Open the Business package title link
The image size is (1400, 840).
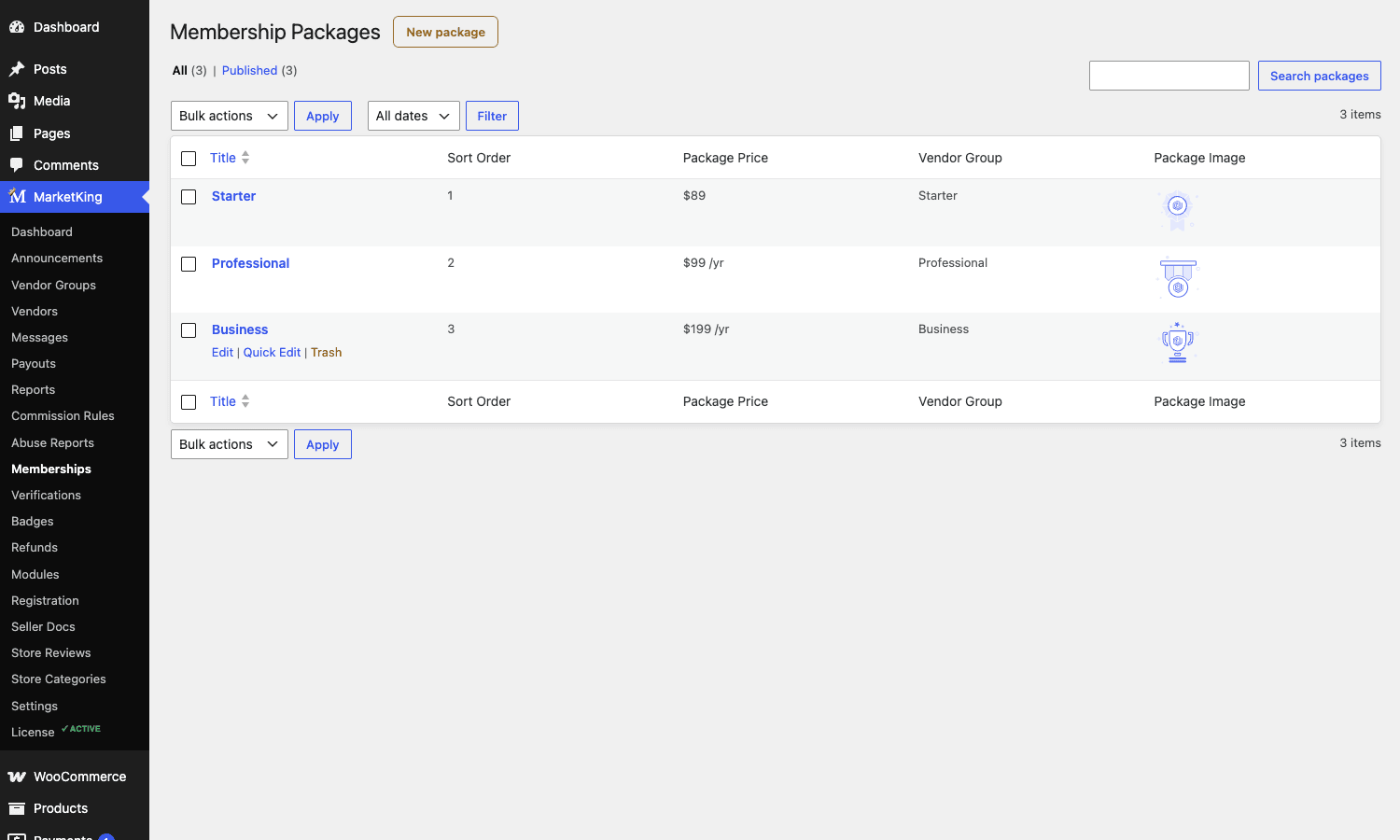pyautogui.click(x=240, y=329)
